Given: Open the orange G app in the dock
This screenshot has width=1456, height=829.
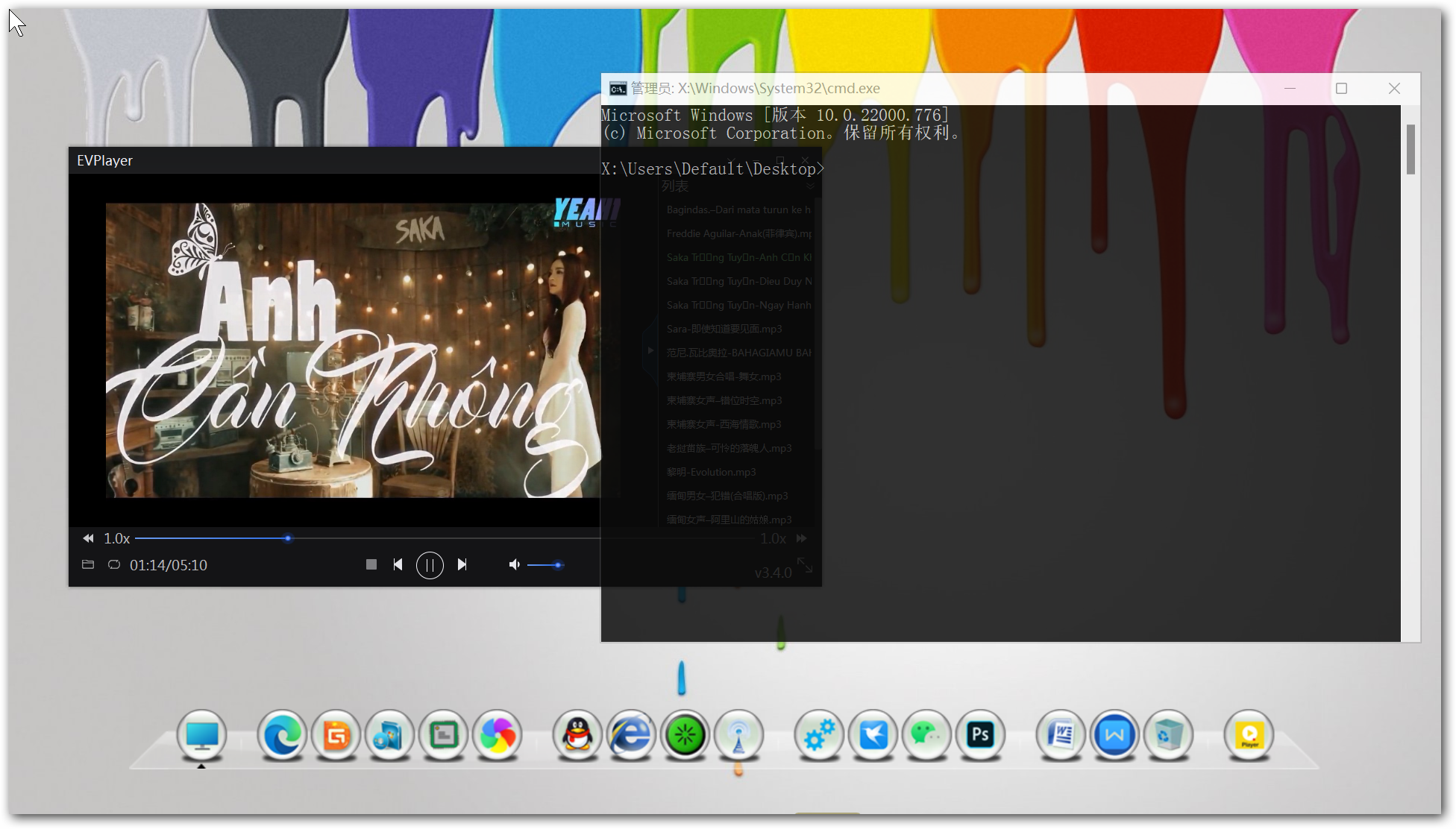Looking at the screenshot, I should coord(336,735).
